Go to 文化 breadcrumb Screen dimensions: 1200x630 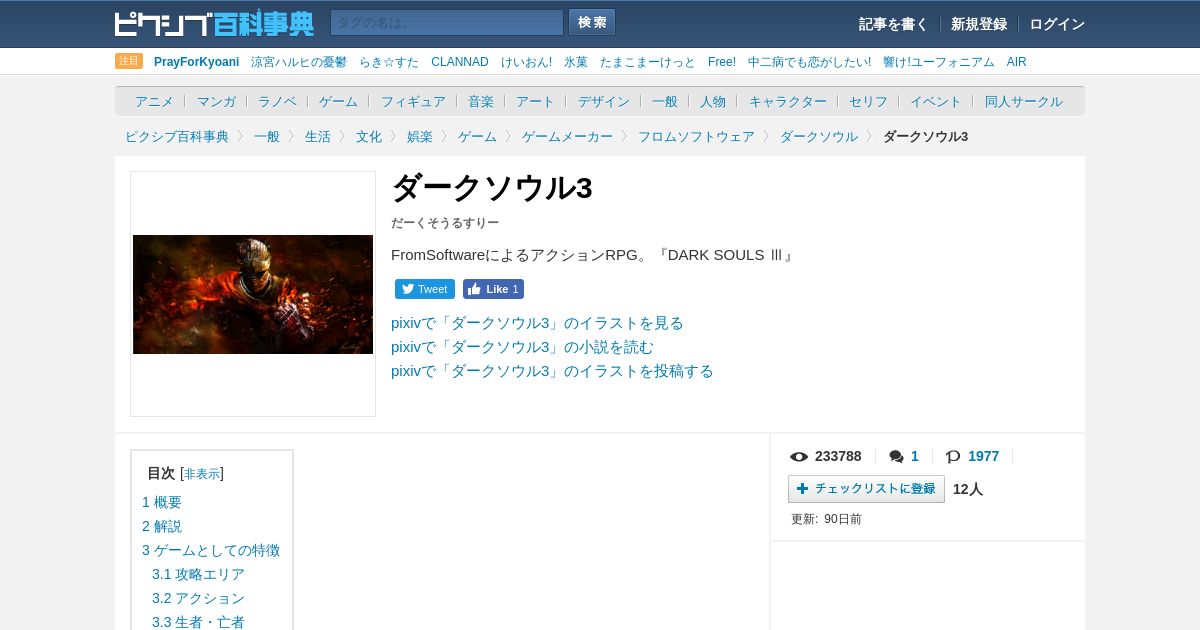pyautogui.click(x=369, y=136)
